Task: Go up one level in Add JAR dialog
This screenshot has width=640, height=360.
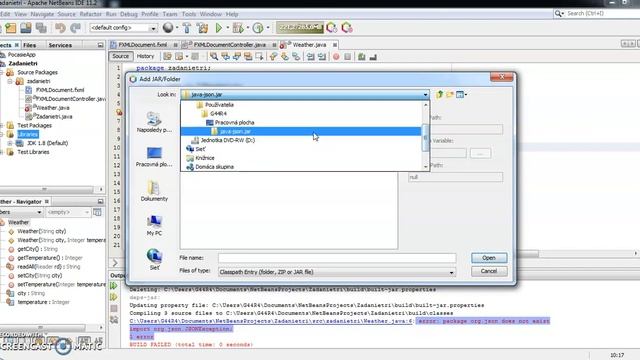Action: 439,94
